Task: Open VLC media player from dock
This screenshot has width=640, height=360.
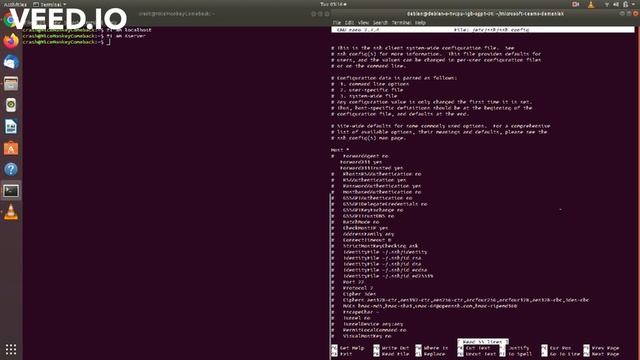Action: 11,212
